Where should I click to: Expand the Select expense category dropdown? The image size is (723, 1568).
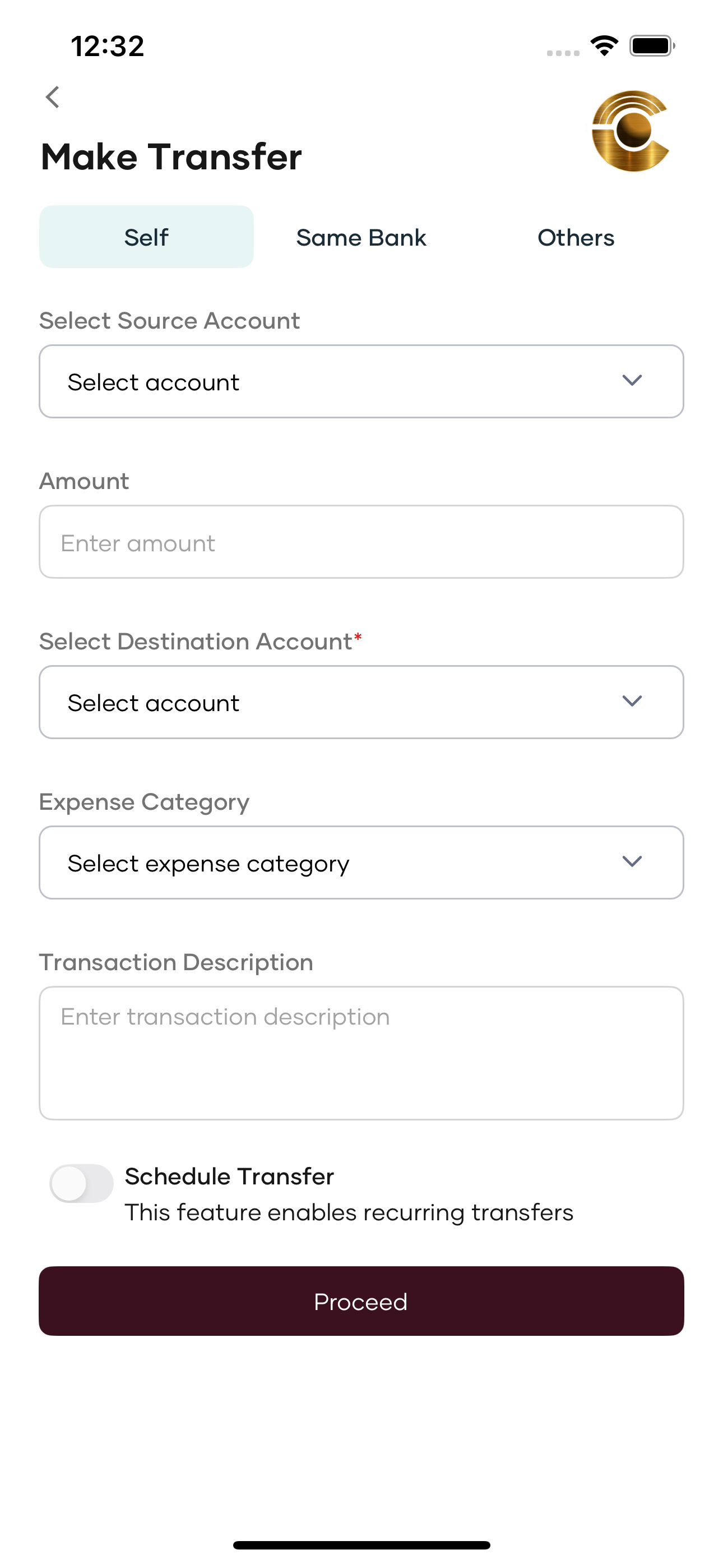point(361,863)
